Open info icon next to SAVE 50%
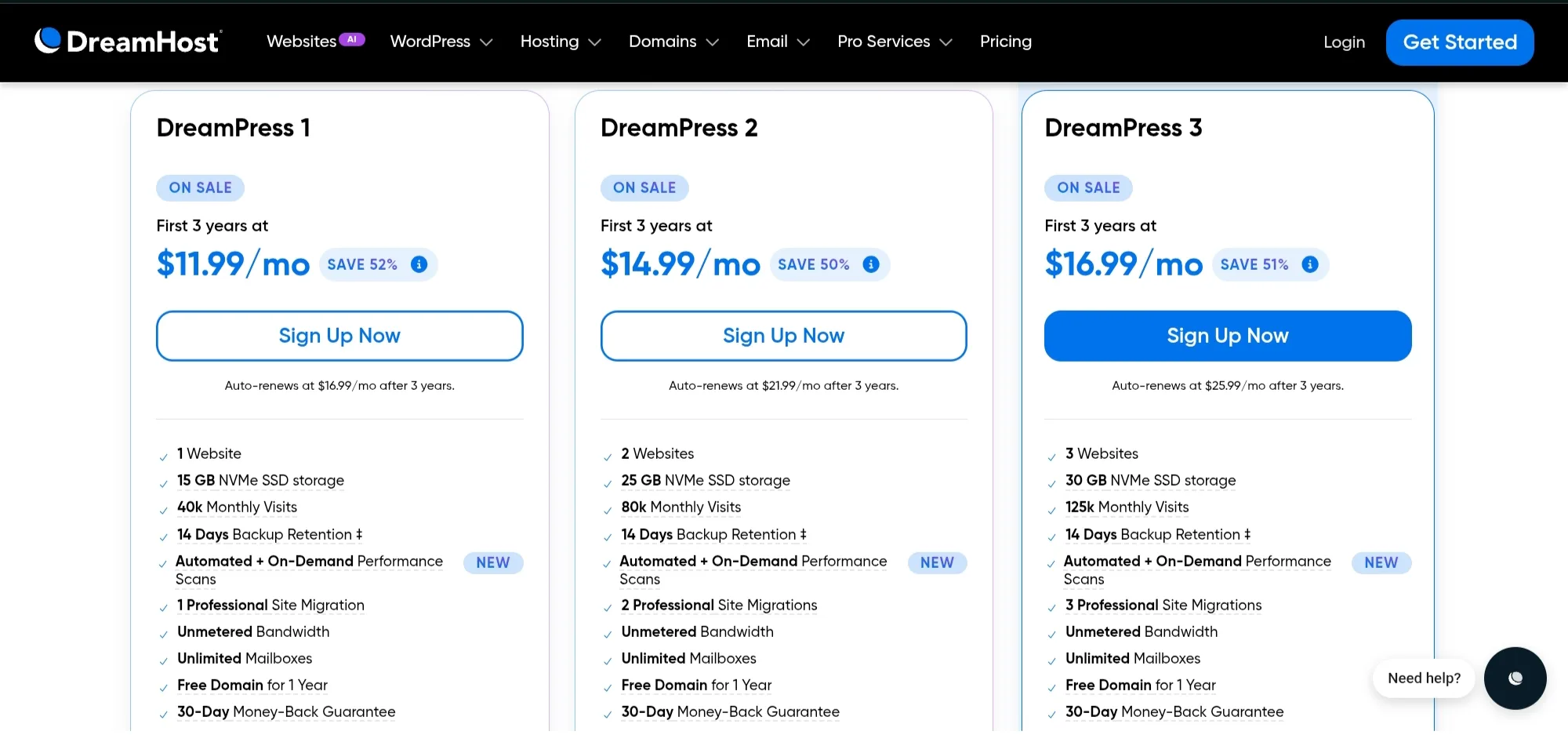The height and width of the screenshot is (735, 1568). click(x=871, y=264)
